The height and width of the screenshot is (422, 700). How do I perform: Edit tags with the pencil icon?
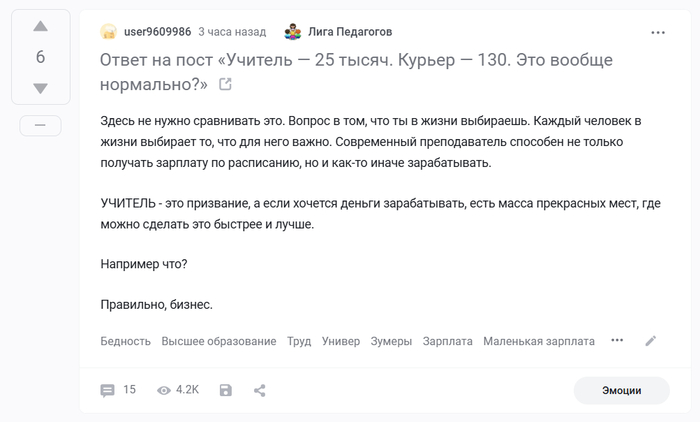pos(651,341)
